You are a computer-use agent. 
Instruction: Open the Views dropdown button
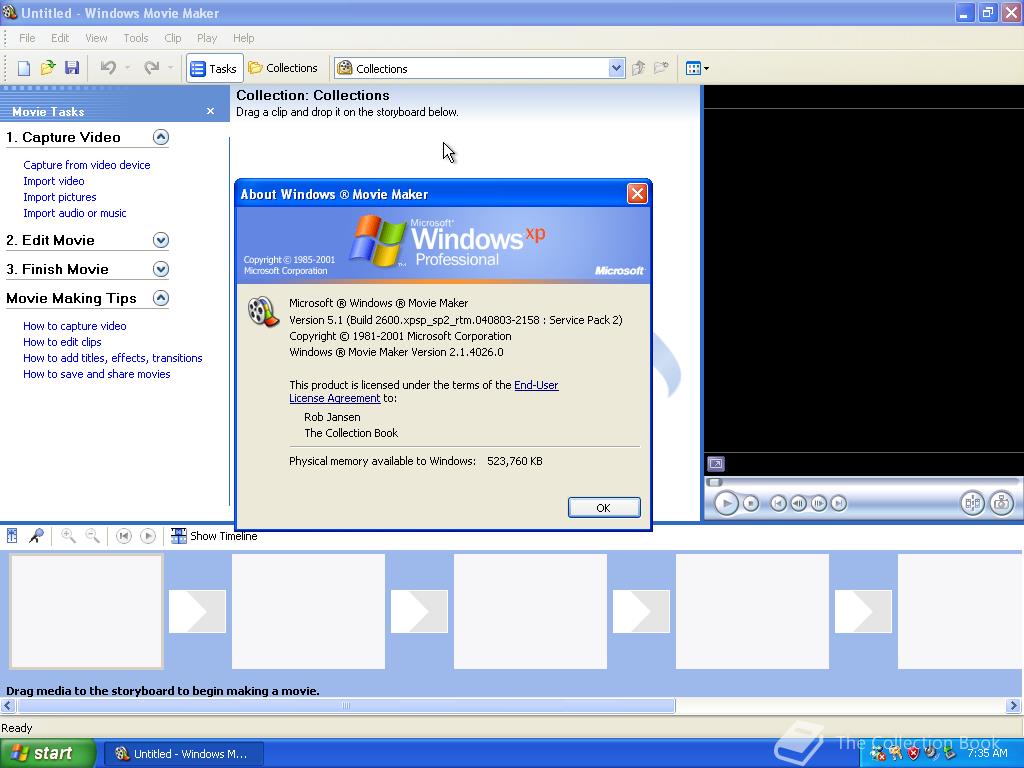(x=697, y=68)
